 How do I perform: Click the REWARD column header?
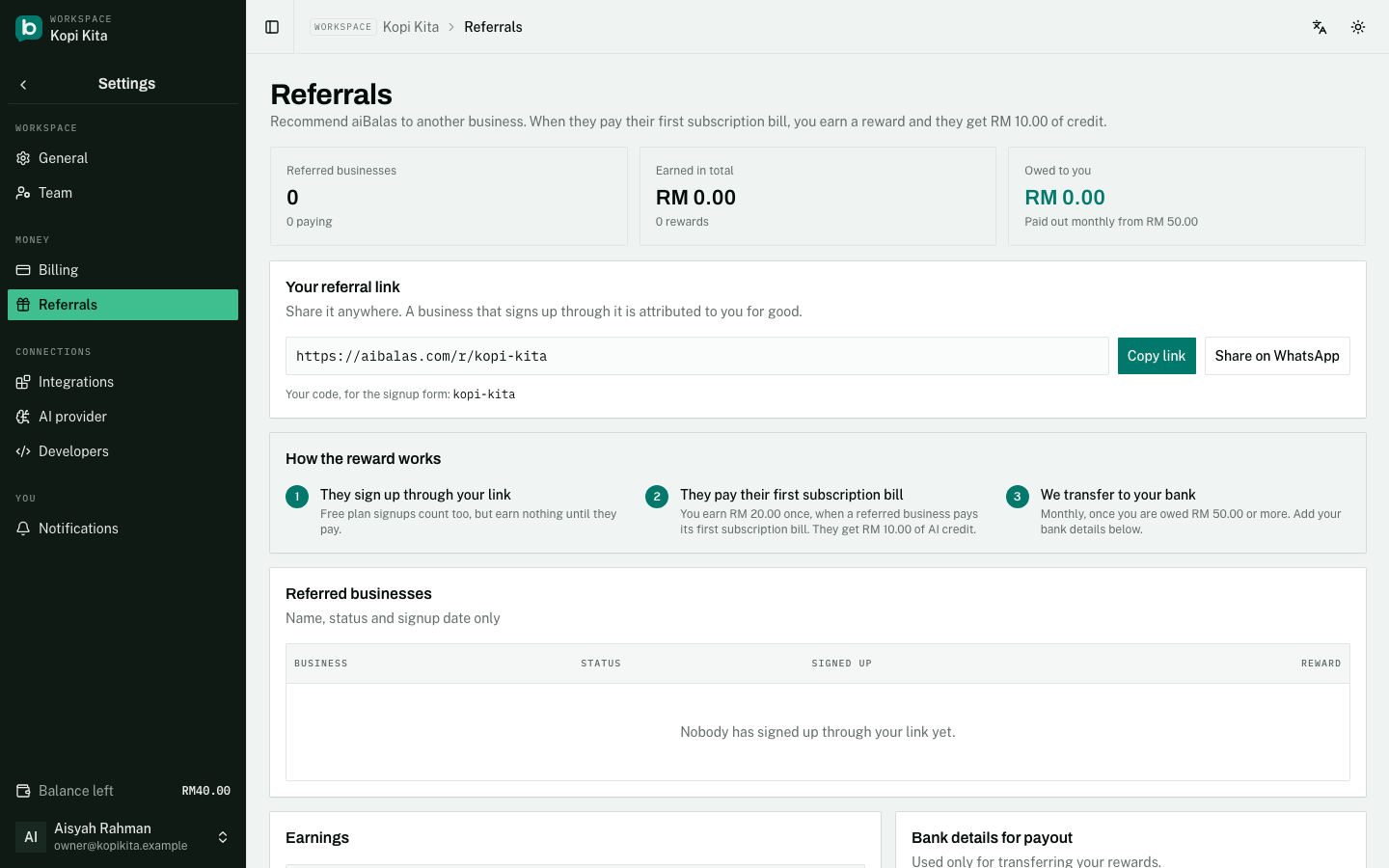pos(1321,664)
